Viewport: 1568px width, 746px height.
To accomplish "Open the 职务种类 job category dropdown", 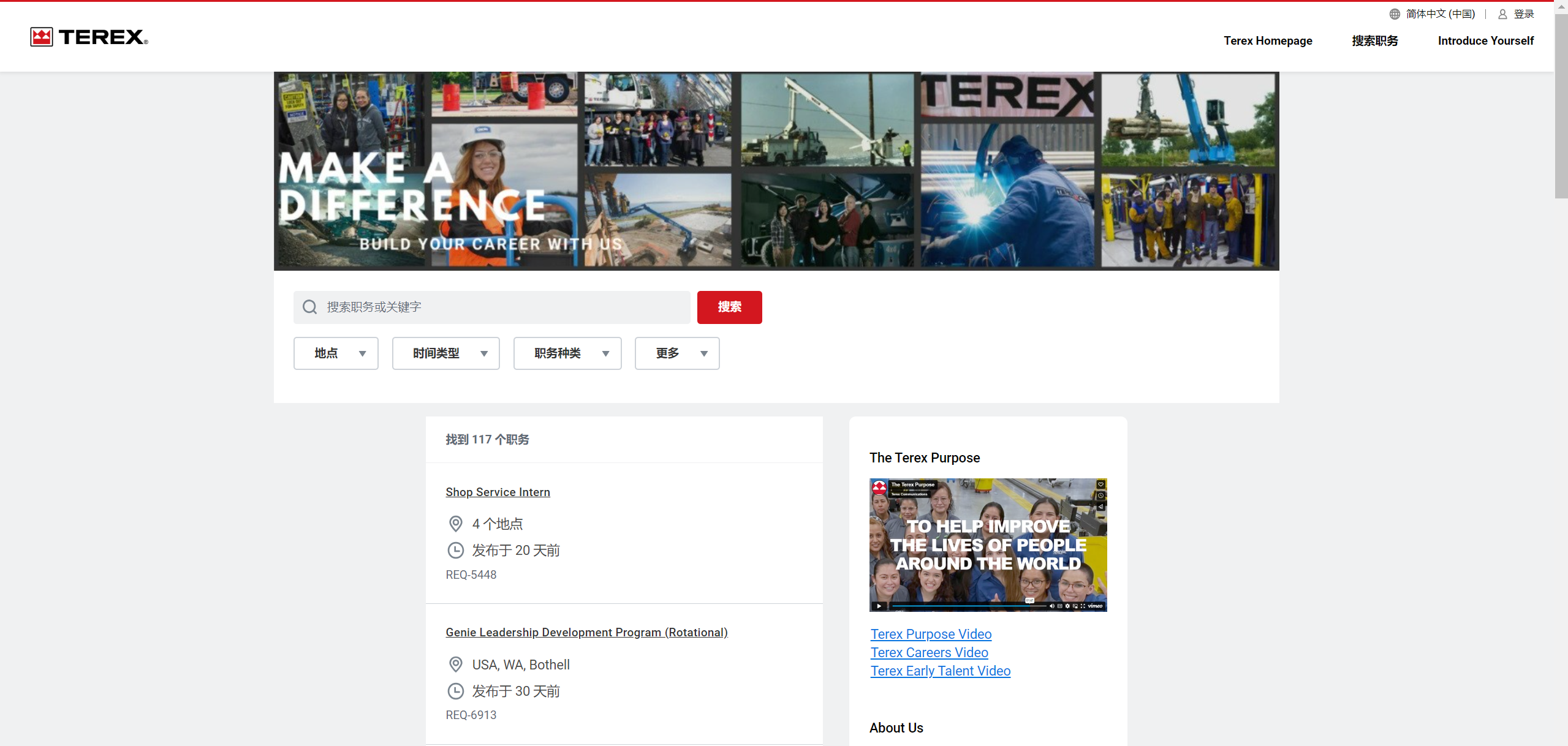I will [567, 353].
